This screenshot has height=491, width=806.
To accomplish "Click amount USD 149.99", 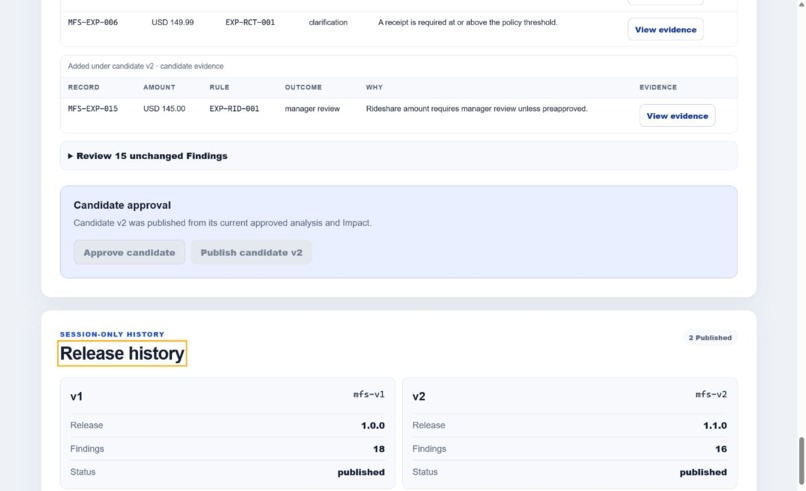I will 173,22.
